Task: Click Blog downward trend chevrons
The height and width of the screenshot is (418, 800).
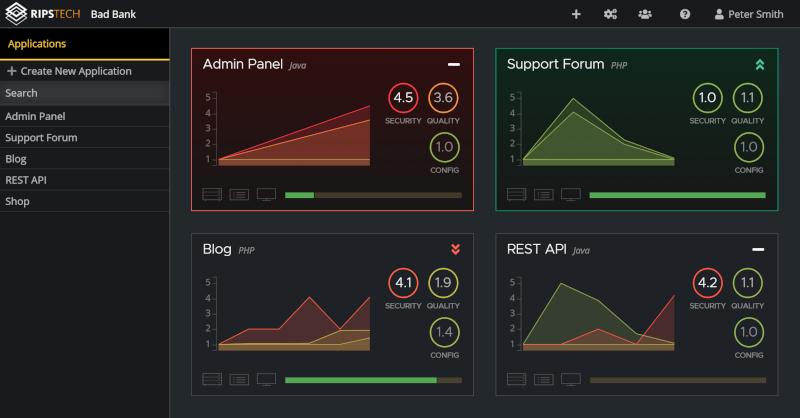Action: pyautogui.click(x=455, y=249)
